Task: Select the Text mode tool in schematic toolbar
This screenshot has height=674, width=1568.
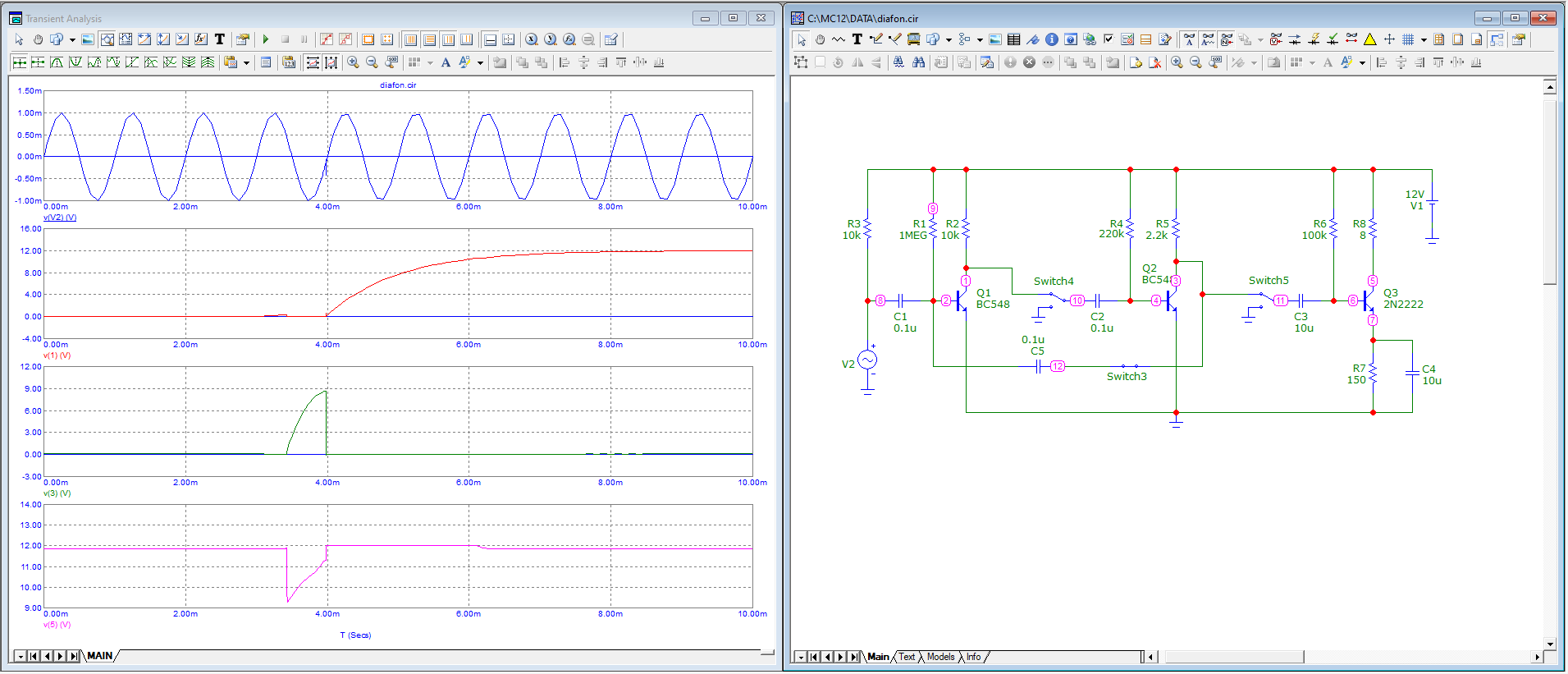Action: click(857, 39)
